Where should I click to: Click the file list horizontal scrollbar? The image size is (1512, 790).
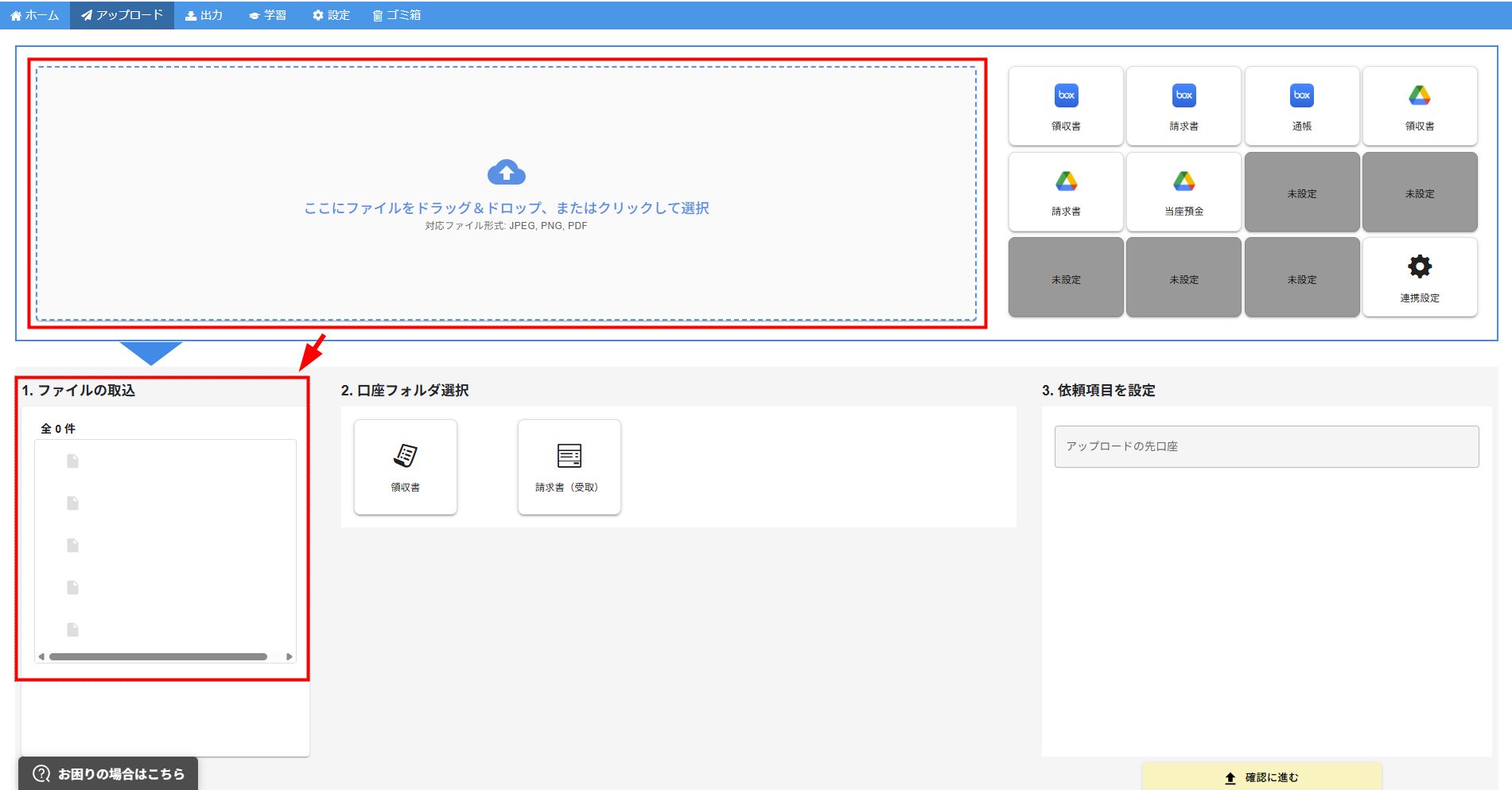[x=158, y=657]
